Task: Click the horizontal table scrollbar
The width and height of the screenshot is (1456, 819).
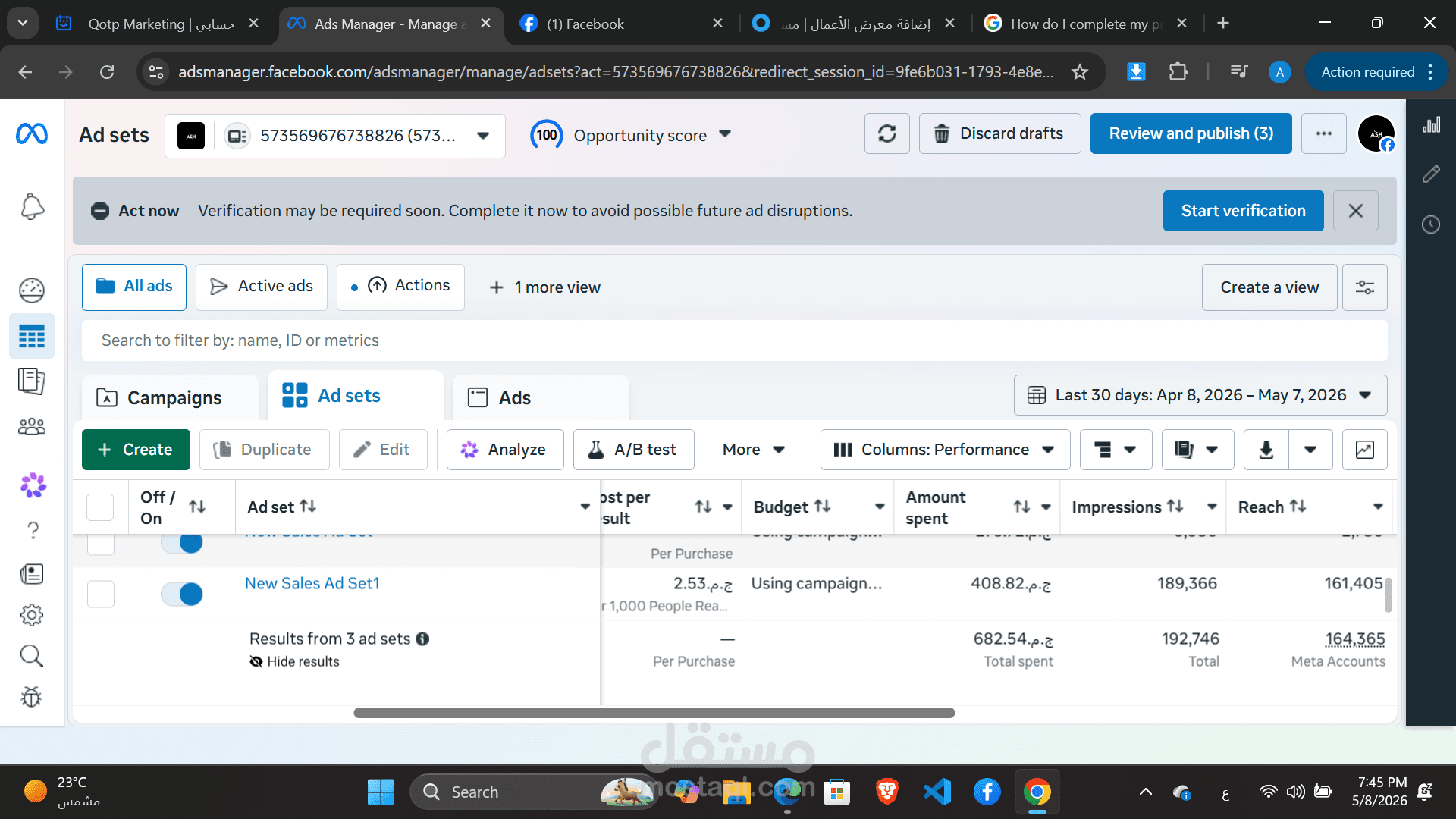Action: tap(654, 713)
